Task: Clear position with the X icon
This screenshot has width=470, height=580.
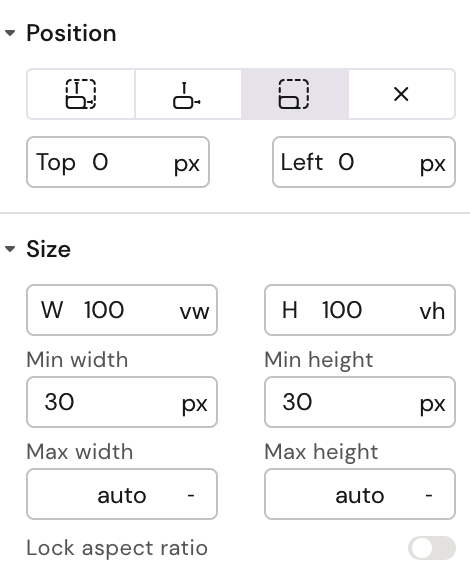Action: click(401, 94)
